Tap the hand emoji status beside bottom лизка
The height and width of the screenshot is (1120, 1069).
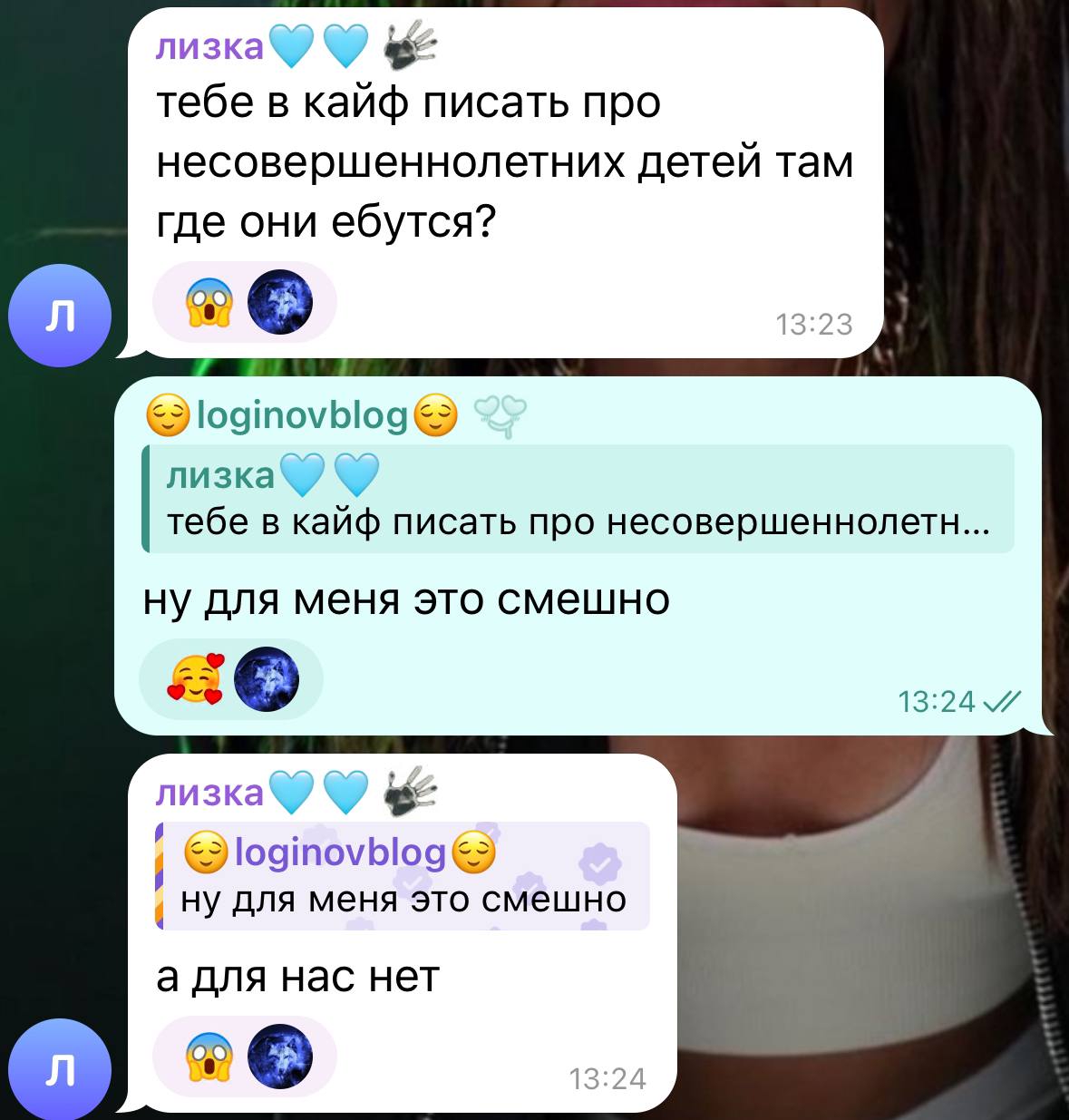[x=411, y=791]
